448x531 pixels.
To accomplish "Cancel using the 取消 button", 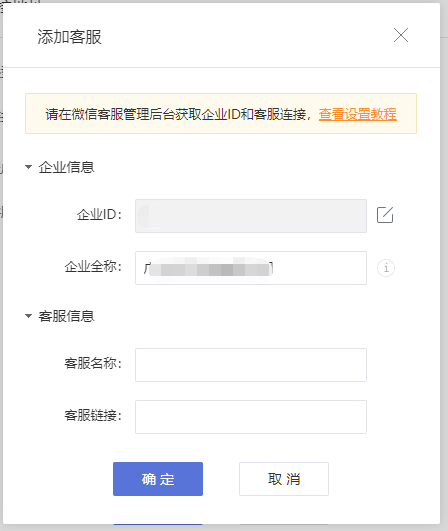I will pyautogui.click(x=284, y=479).
